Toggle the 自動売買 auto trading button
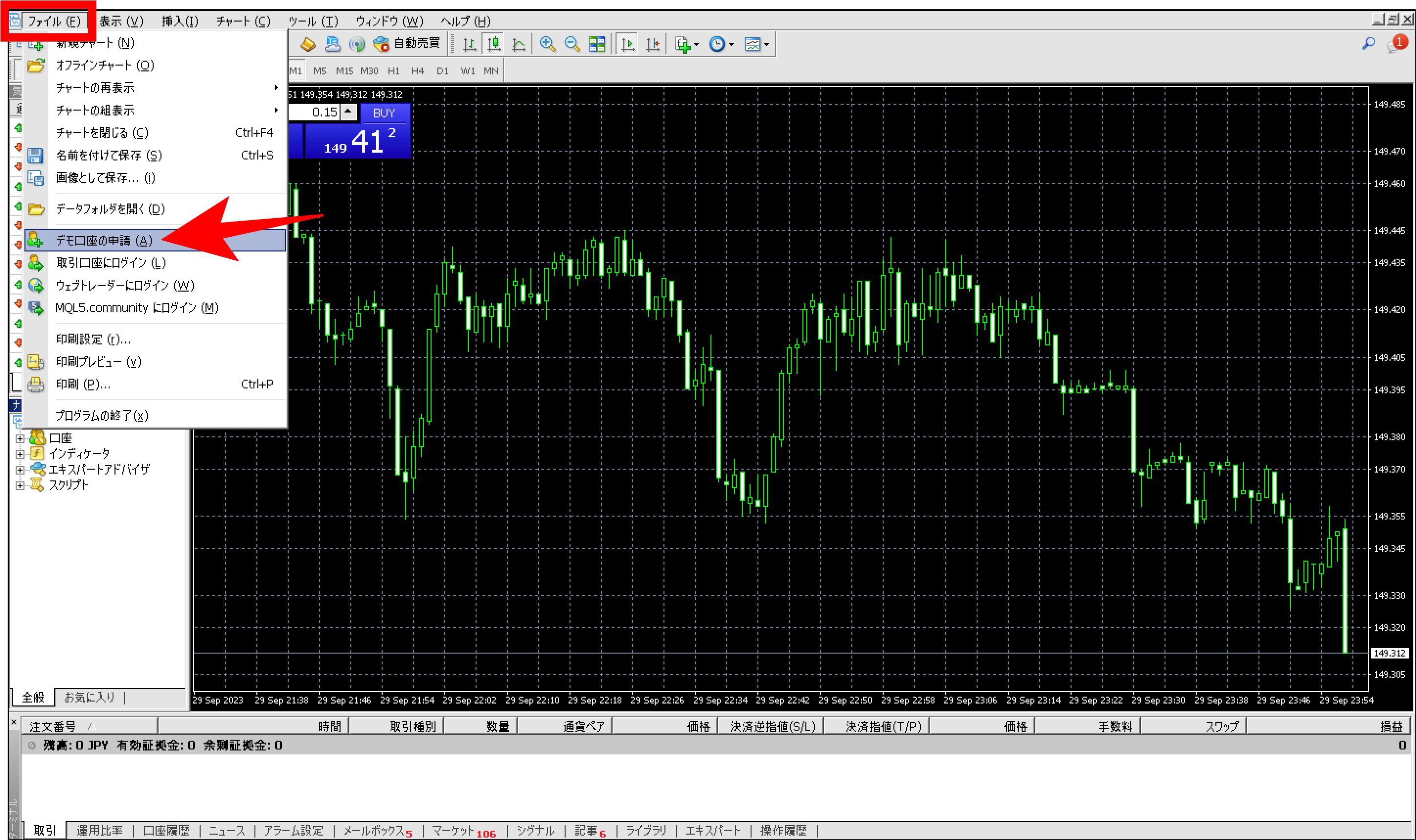This screenshot has width=1416, height=840. click(407, 44)
